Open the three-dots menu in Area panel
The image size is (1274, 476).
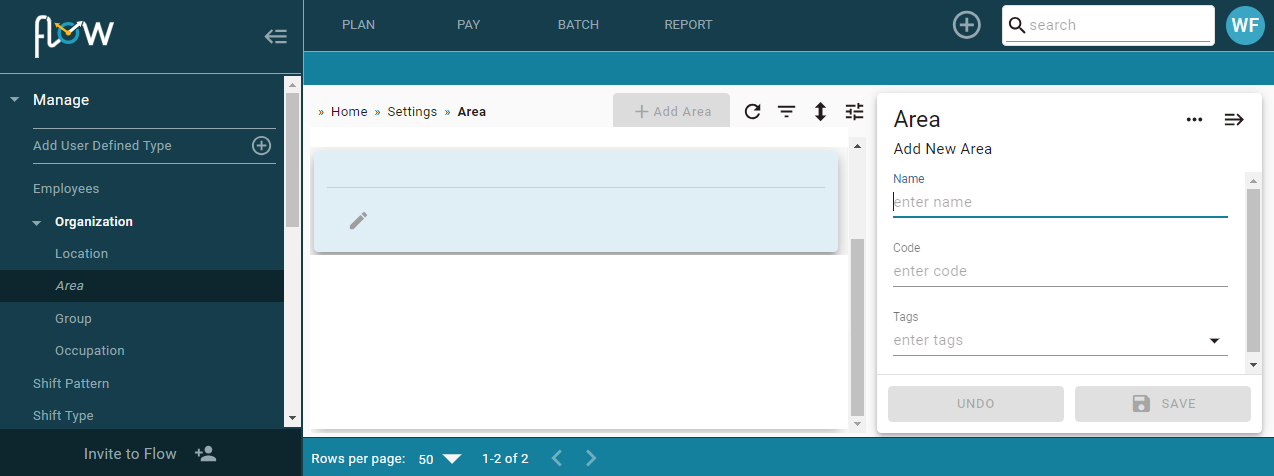pyautogui.click(x=1194, y=120)
